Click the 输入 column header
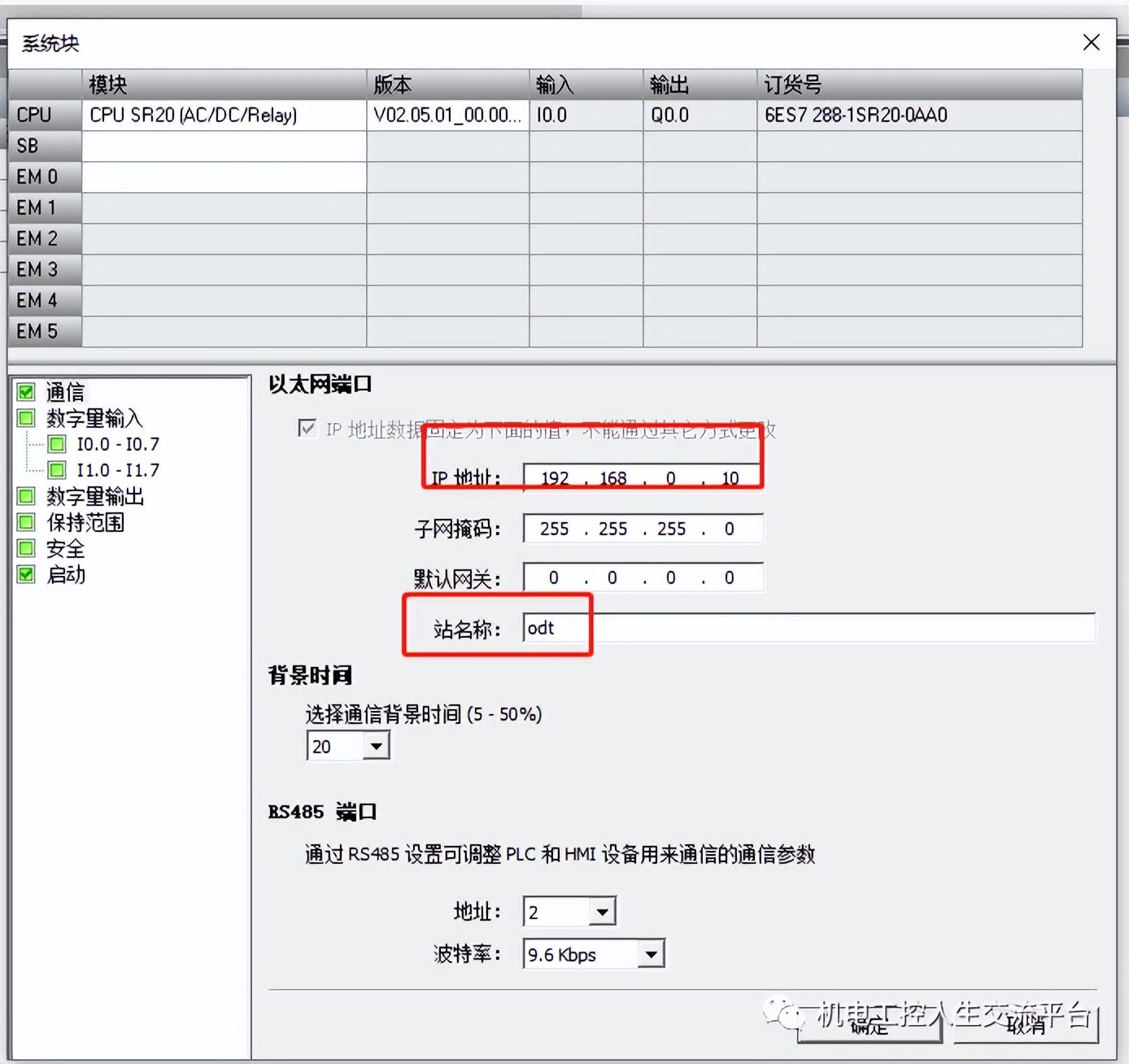 pyautogui.click(x=586, y=85)
